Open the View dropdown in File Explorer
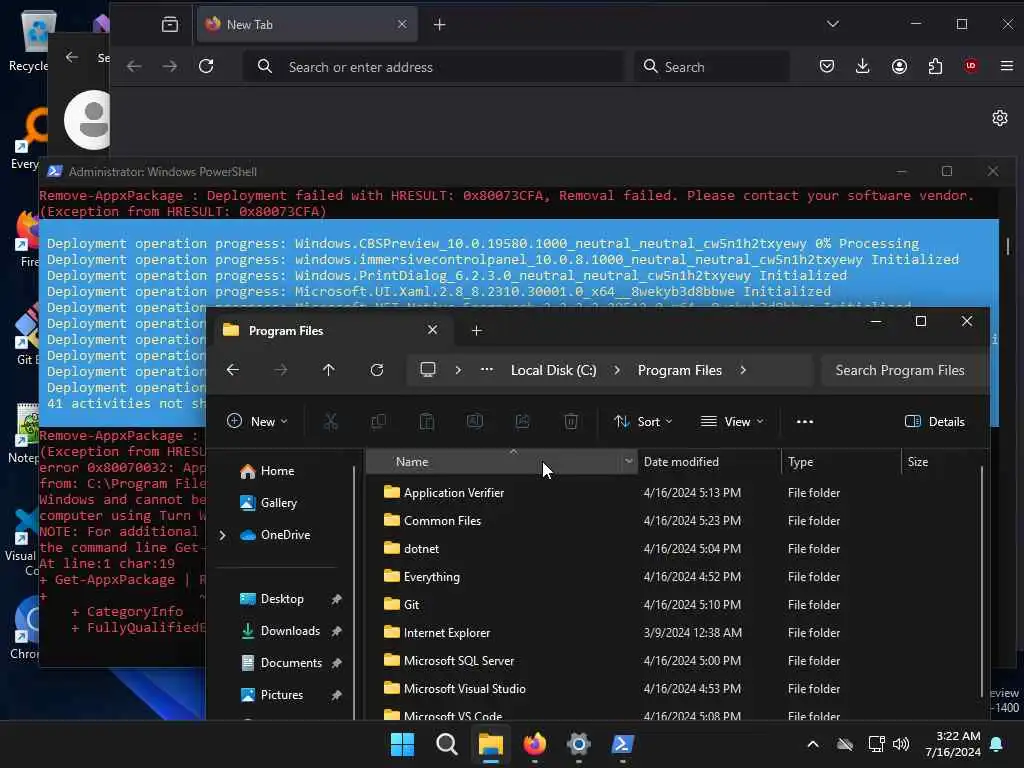 click(x=732, y=422)
